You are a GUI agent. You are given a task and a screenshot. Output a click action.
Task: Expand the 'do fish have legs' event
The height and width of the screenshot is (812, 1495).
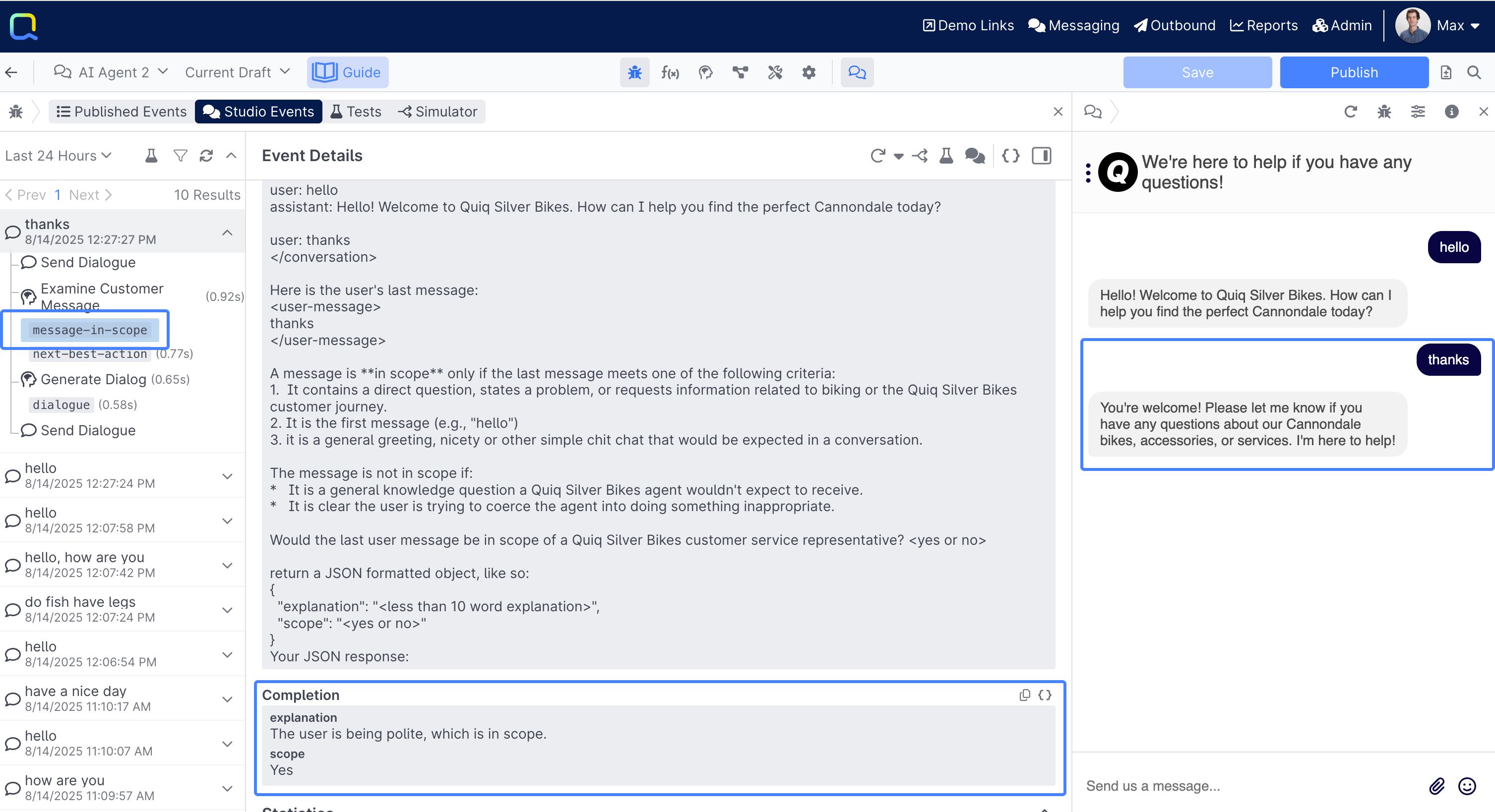(228, 610)
